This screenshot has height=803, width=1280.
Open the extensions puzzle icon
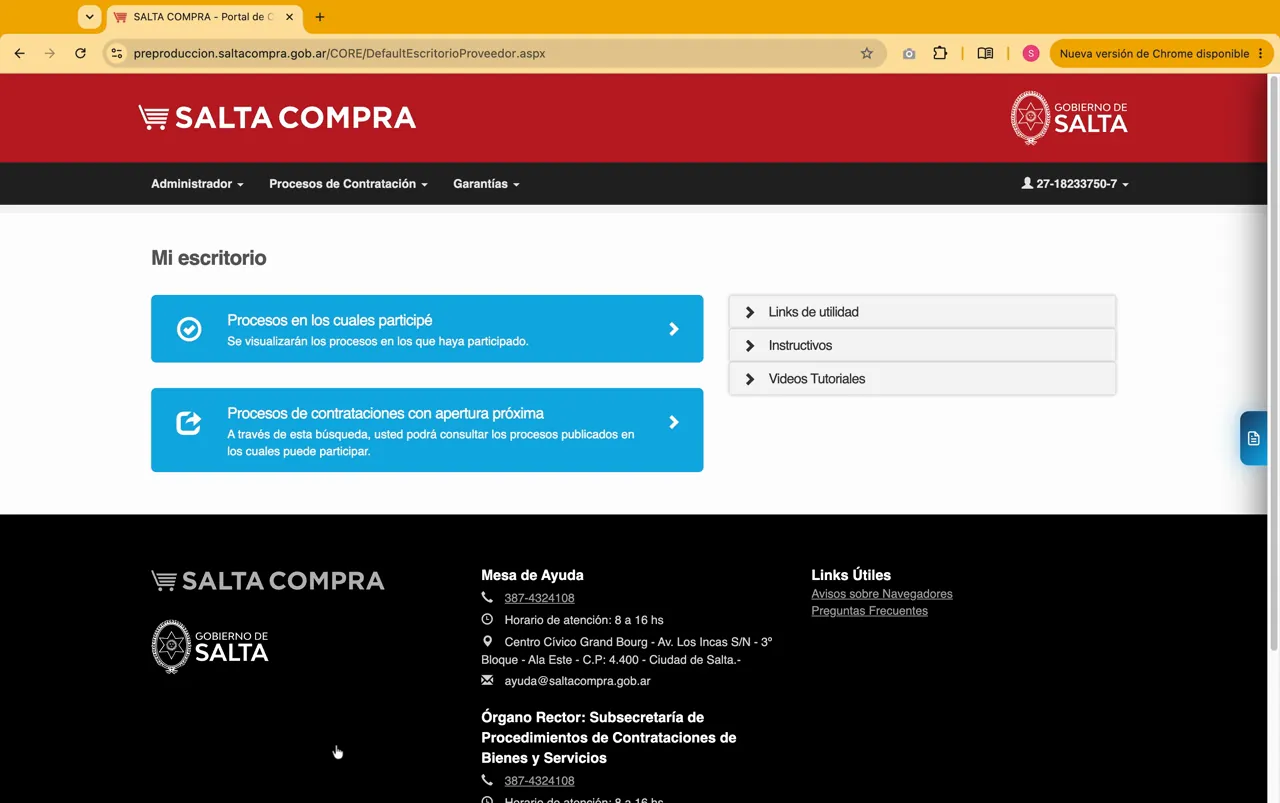pyautogui.click(x=940, y=53)
